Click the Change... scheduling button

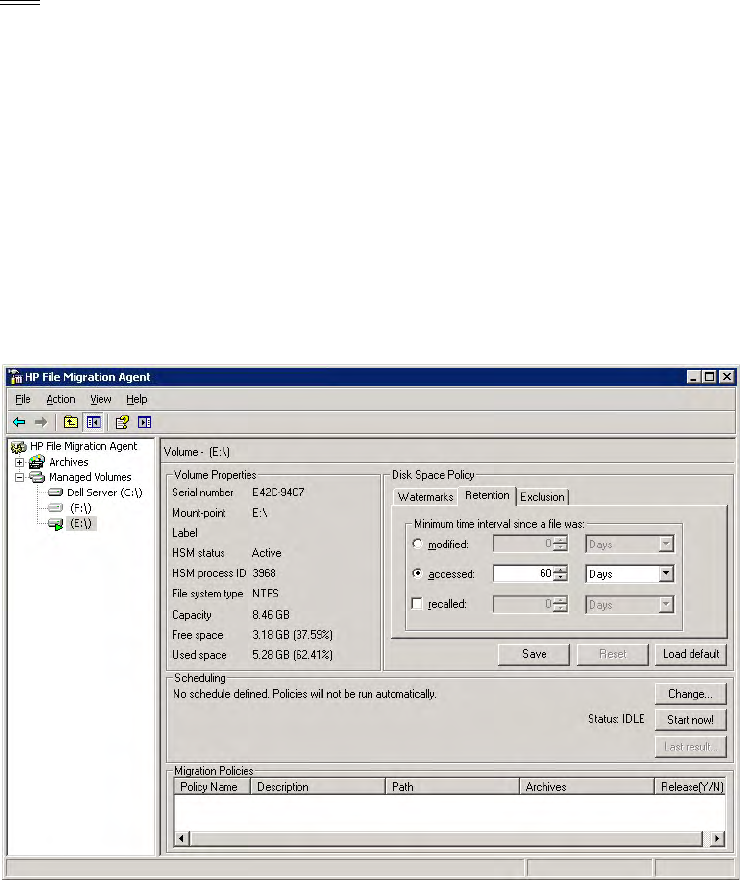tap(691, 694)
